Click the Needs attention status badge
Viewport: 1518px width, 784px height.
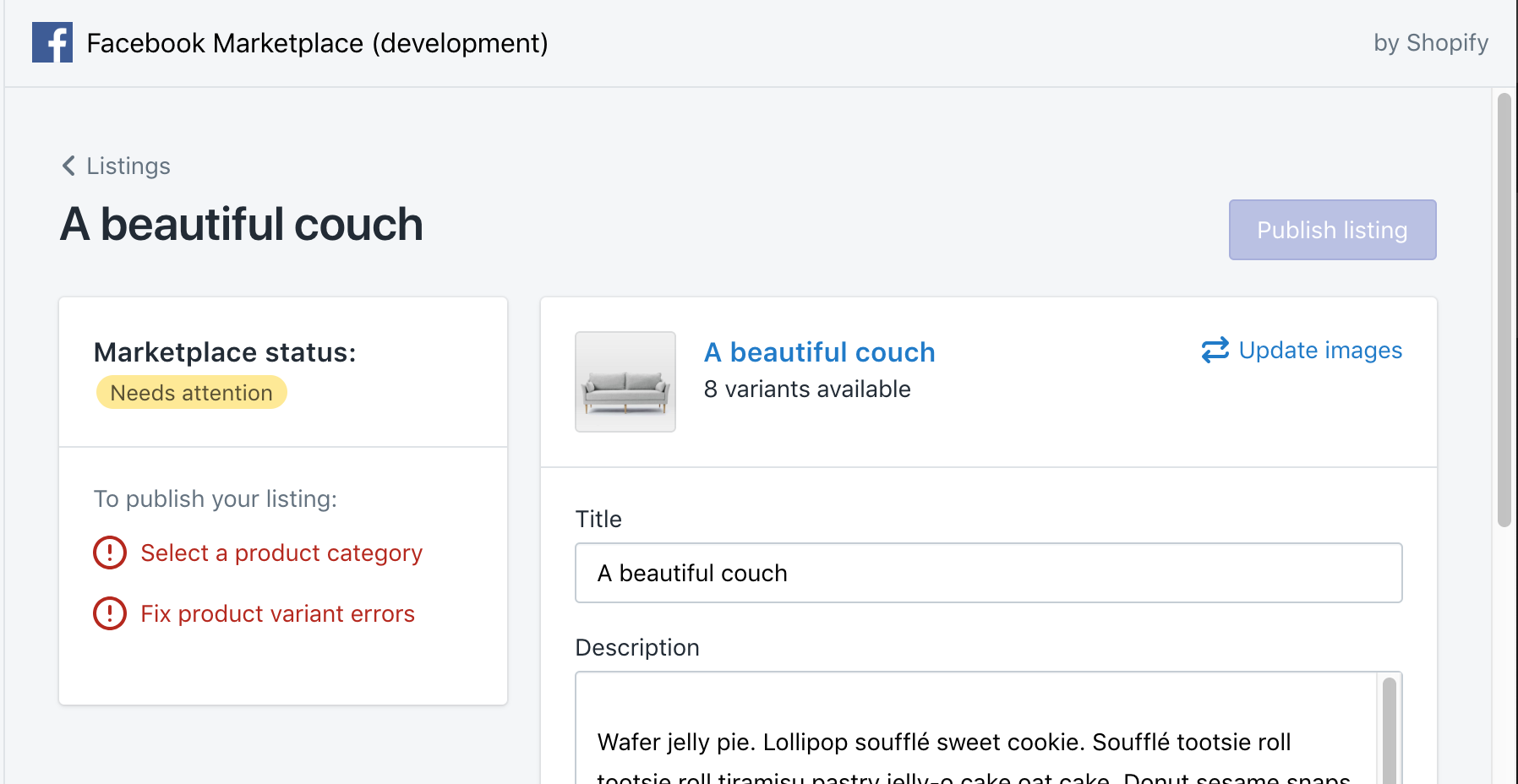[192, 393]
